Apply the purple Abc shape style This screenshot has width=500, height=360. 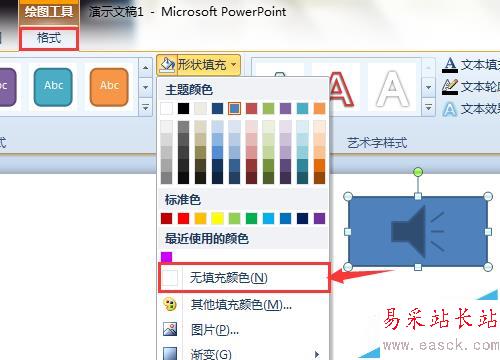(x=7, y=87)
